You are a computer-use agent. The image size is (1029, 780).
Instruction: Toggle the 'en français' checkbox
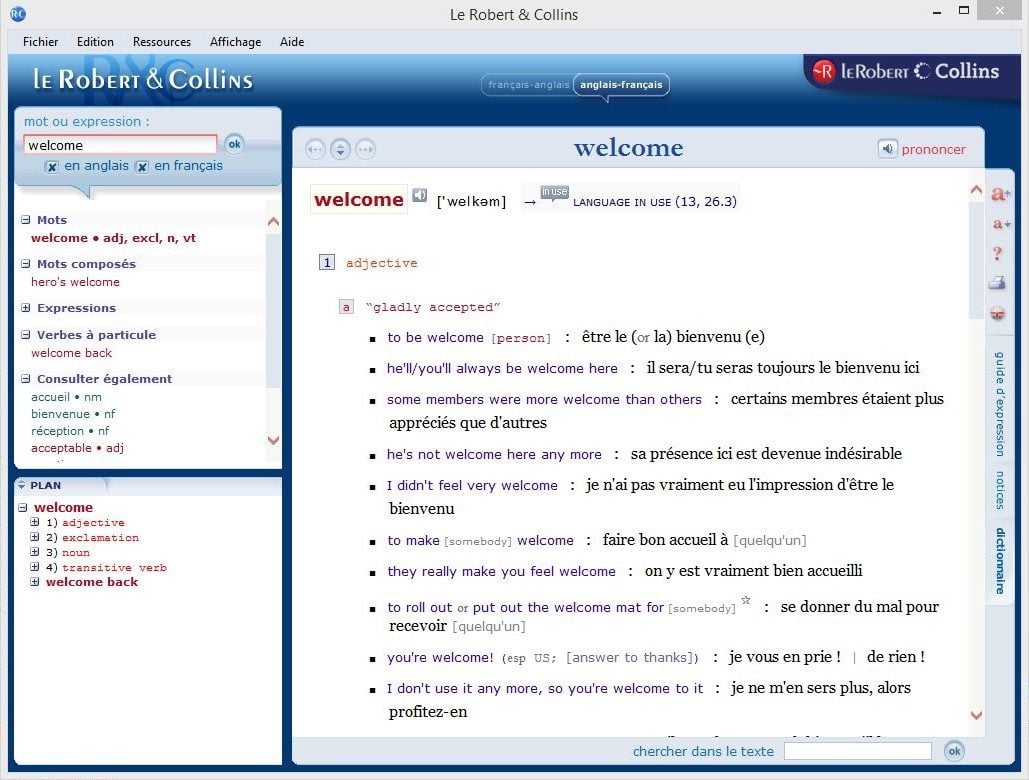pos(142,167)
